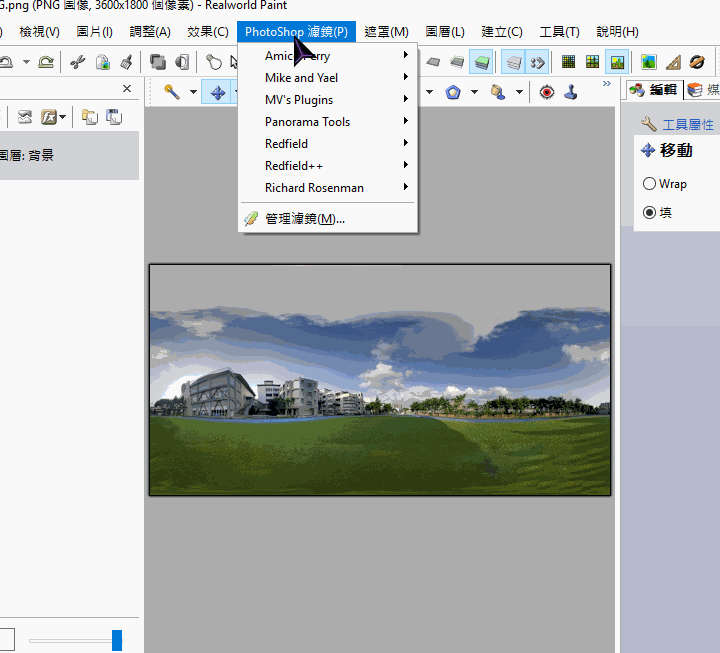Select the blue polygon shape tool
This screenshot has width=720, height=653.
click(453, 92)
